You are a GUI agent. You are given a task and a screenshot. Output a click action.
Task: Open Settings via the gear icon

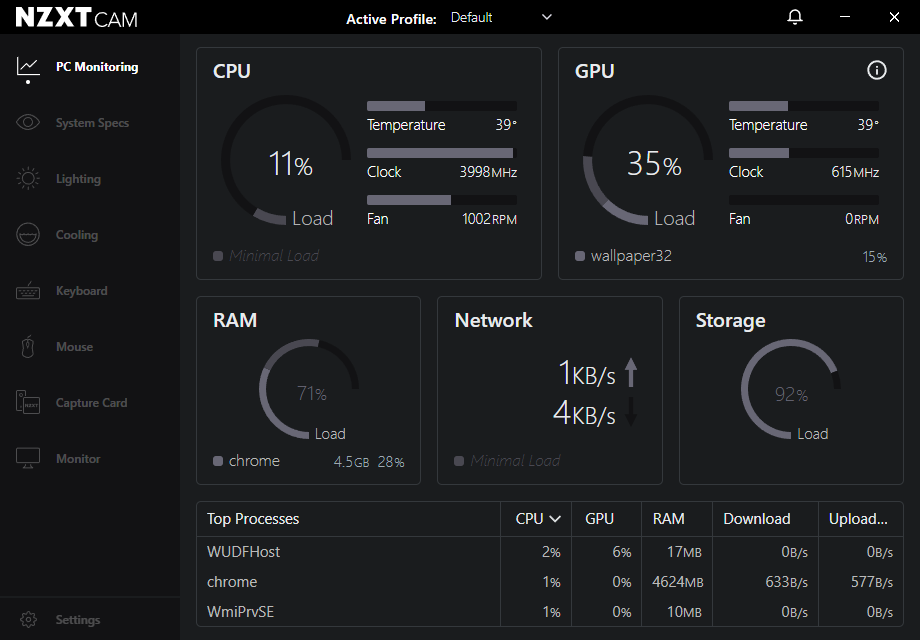[28, 620]
